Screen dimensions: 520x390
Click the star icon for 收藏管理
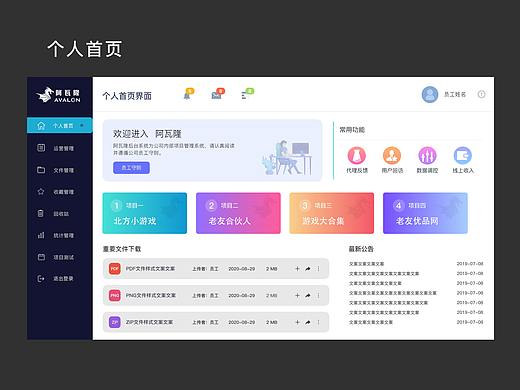coord(41,192)
